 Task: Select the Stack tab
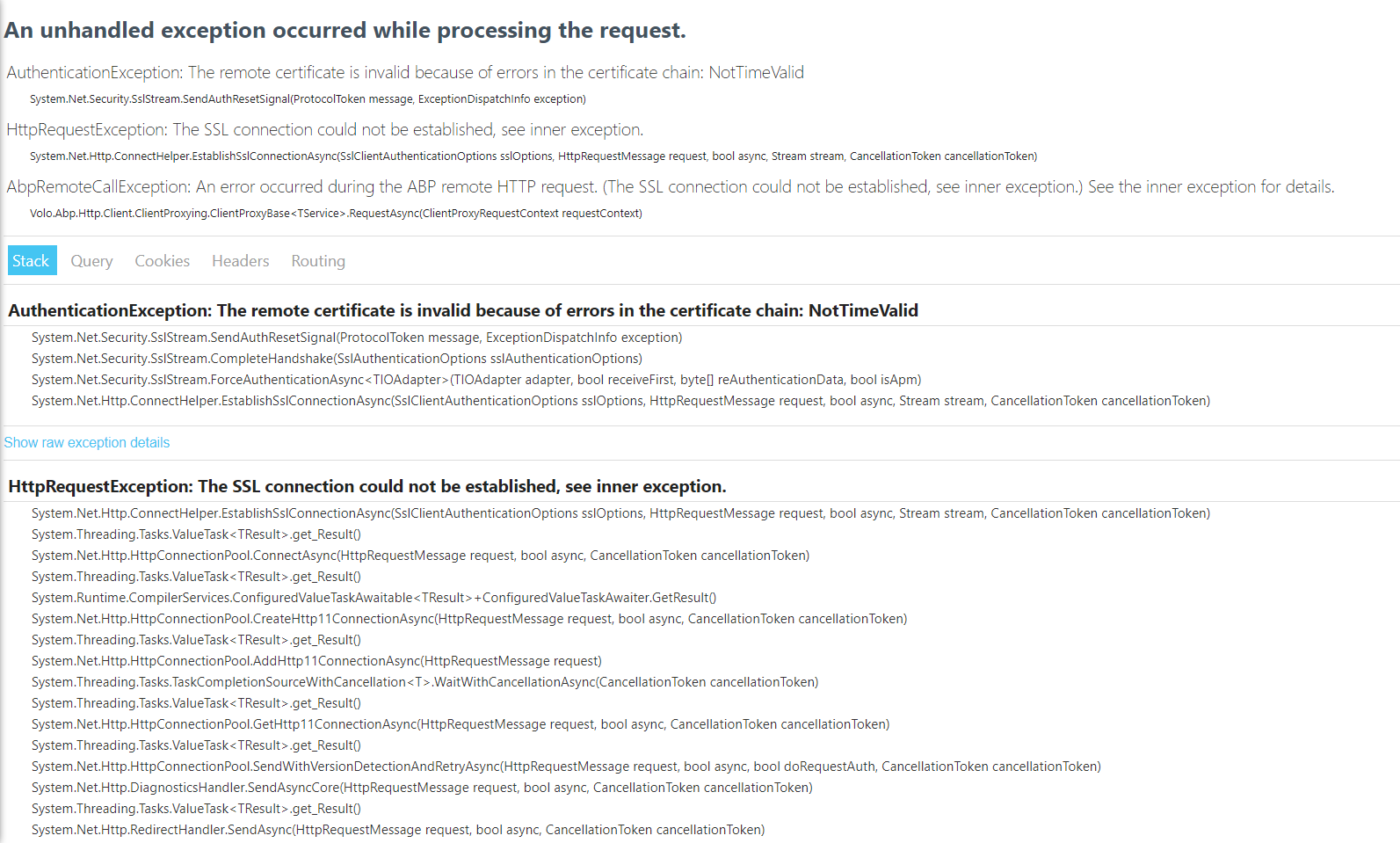click(32, 260)
